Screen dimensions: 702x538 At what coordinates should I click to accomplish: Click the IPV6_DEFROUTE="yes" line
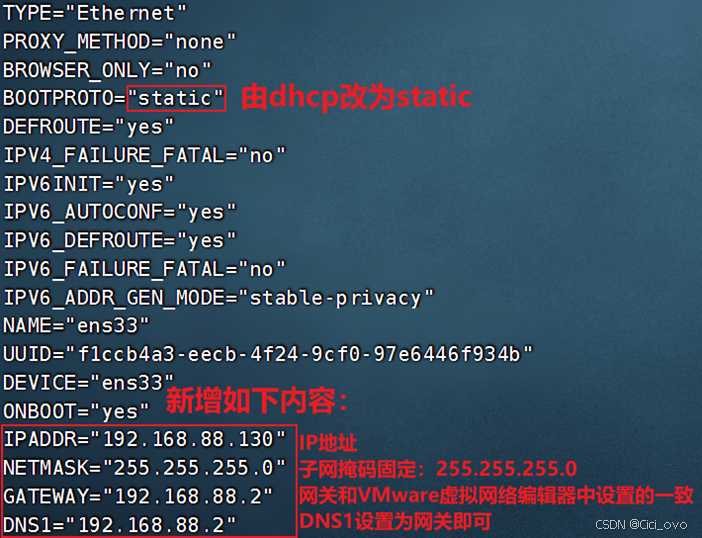tap(119, 241)
